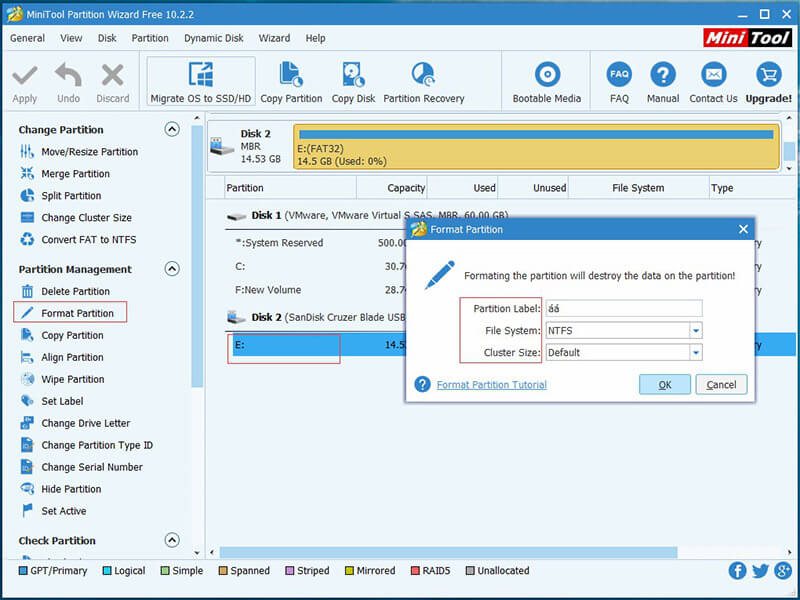Click the Disk 1 VMware header row
Image resolution: width=800 pixels, height=600 pixels.
click(x=366, y=215)
